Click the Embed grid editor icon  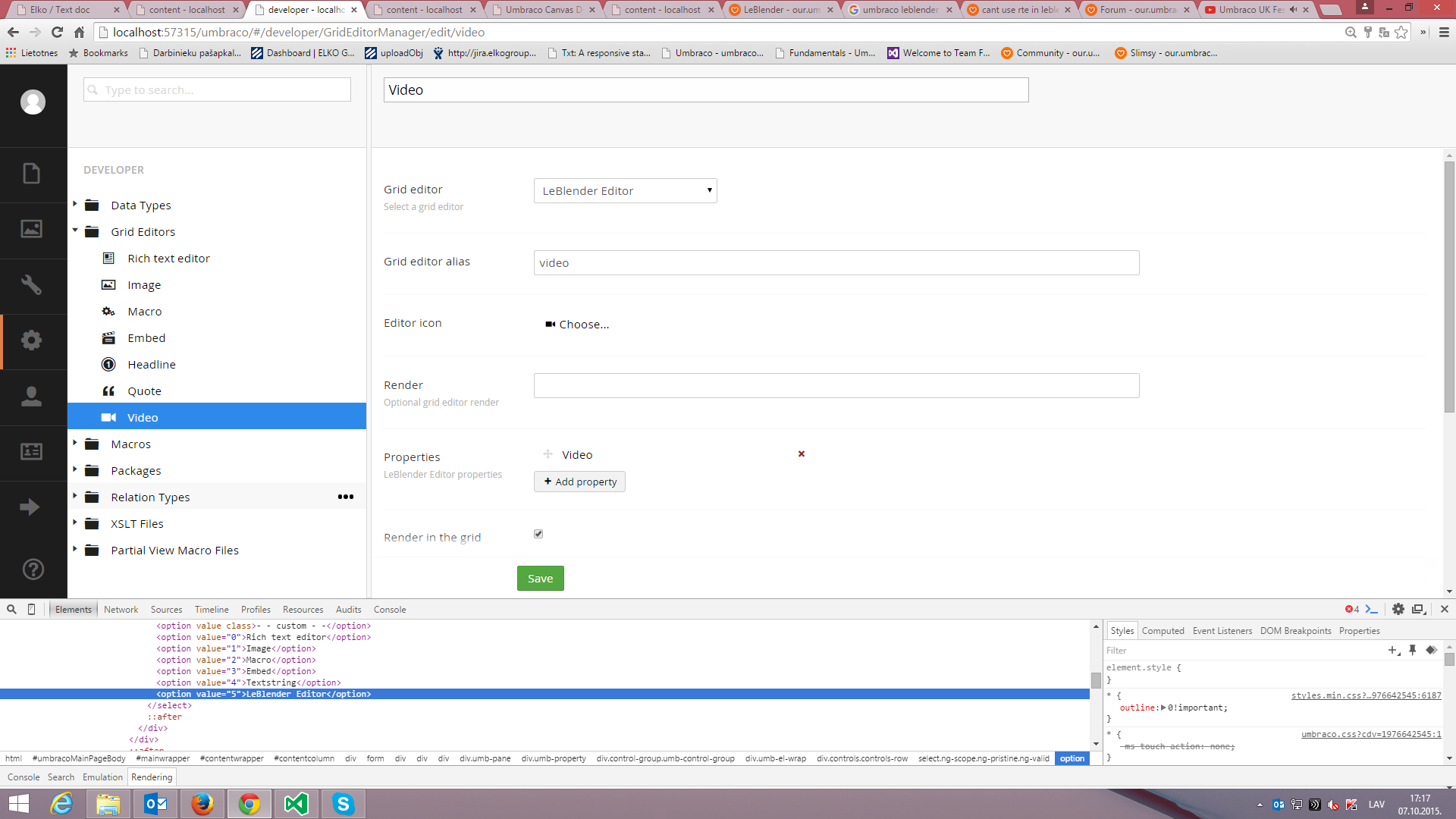click(108, 337)
